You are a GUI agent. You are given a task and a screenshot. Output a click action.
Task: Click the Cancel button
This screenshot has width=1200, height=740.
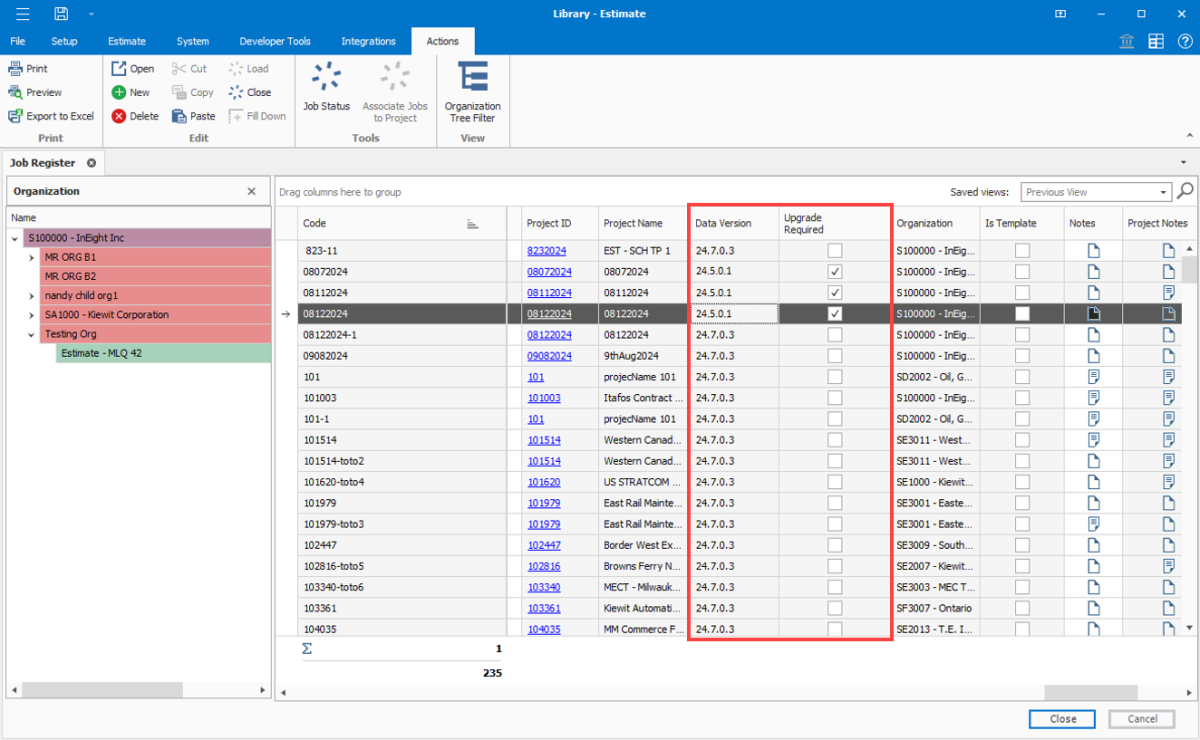[1142, 719]
